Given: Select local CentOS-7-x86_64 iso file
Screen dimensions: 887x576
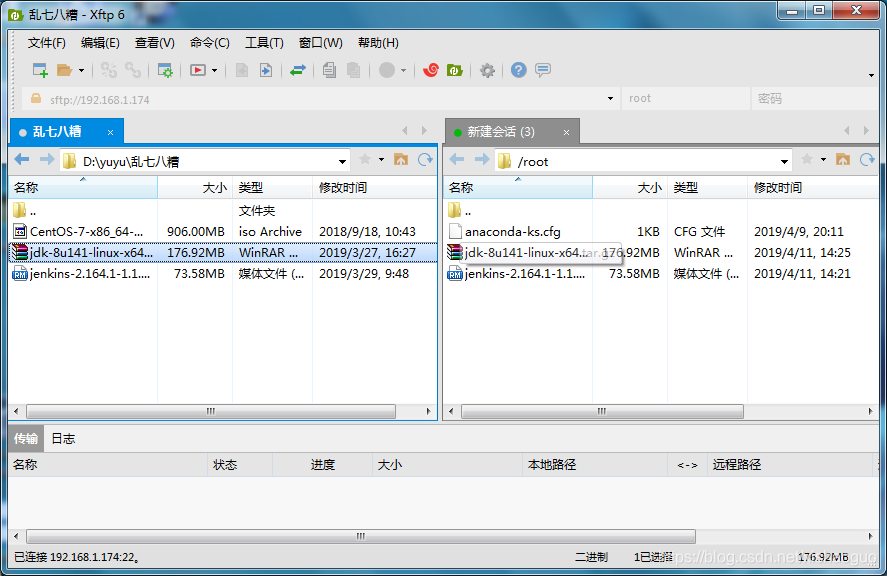Looking at the screenshot, I should tap(223, 231).
